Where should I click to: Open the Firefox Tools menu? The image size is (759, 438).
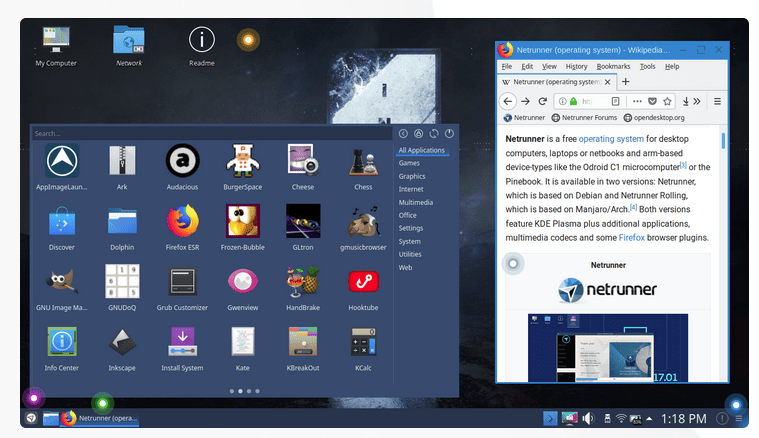click(648, 66)
